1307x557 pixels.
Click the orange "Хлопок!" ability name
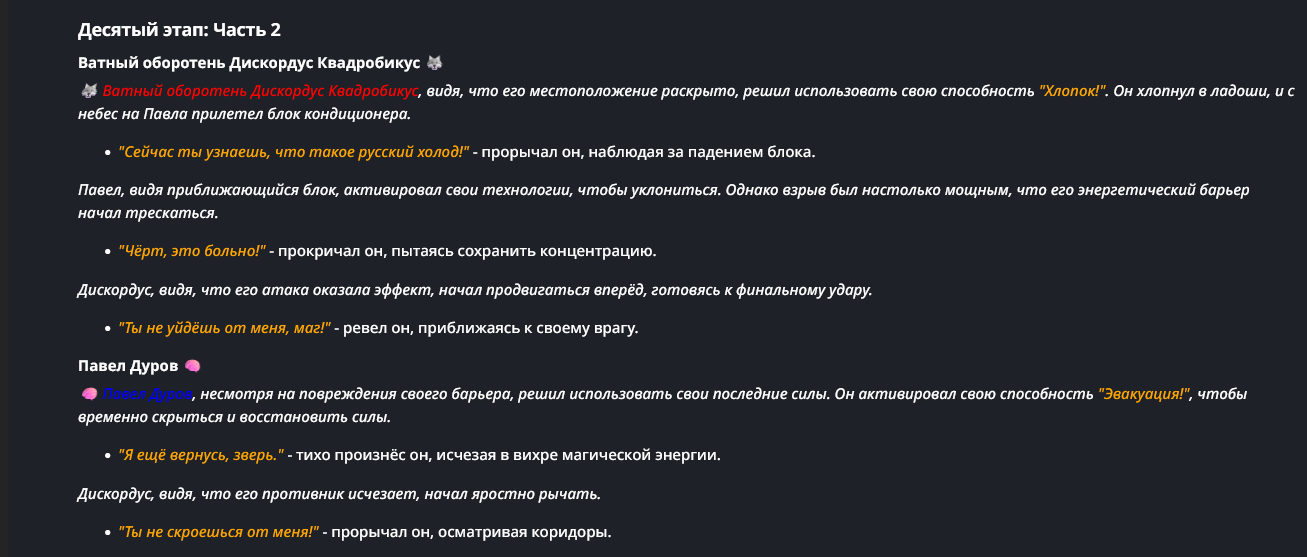tap(1073, 90)
